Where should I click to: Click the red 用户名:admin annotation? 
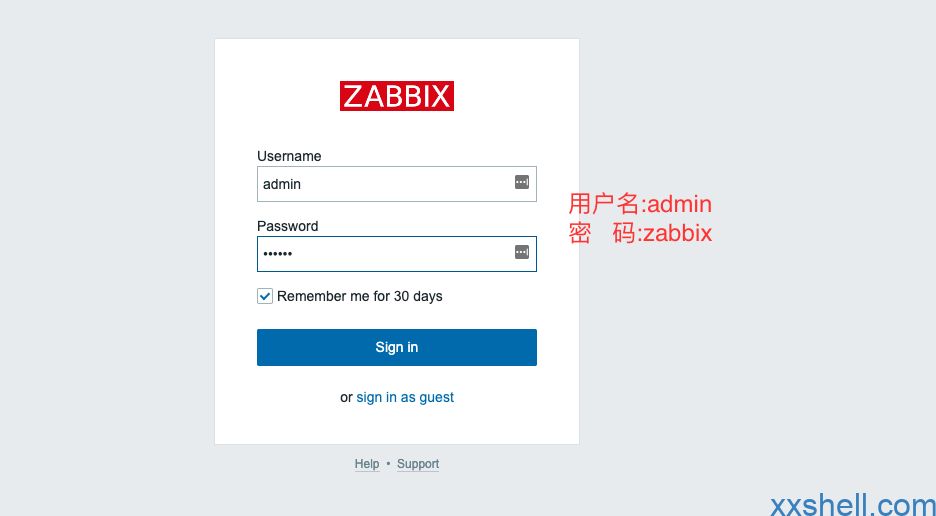pos(640,204)
